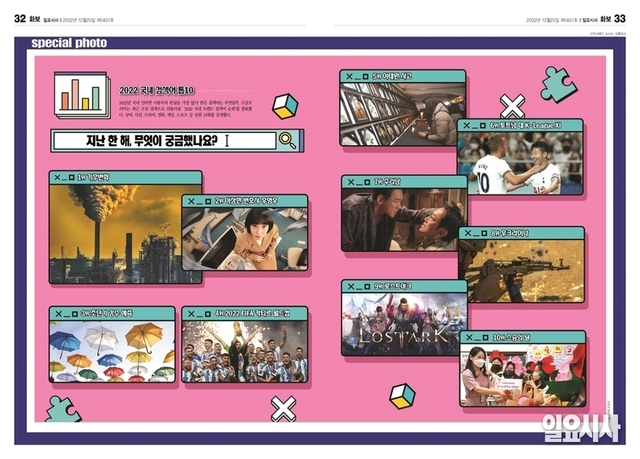Image resolution: width=640 pixels, height=459 pixels.
Task: Open the Argentina World Cup celebration photo
Action: pyautogui.click(x=244, y=351)
